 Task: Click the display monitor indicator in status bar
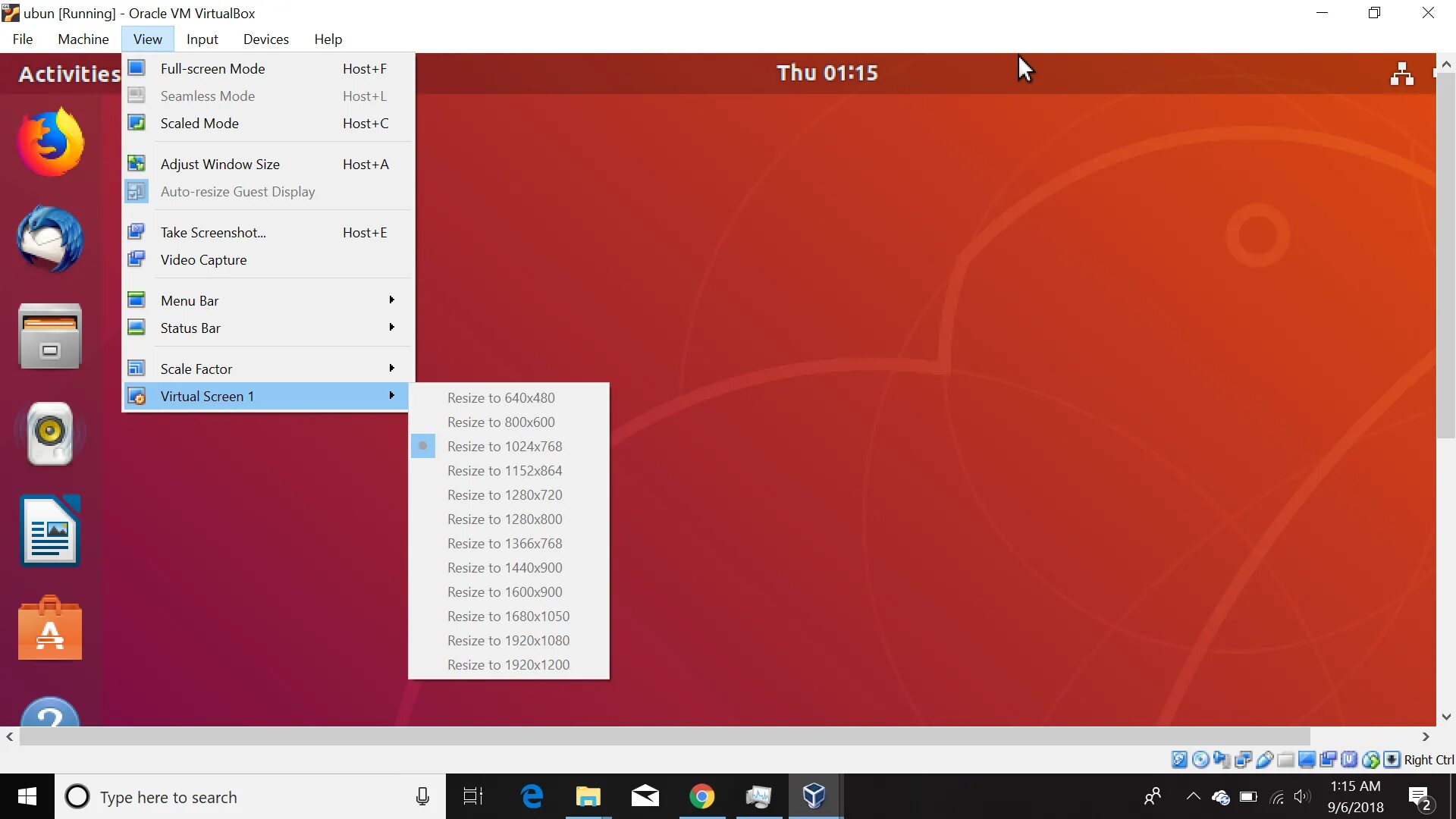1307,760
